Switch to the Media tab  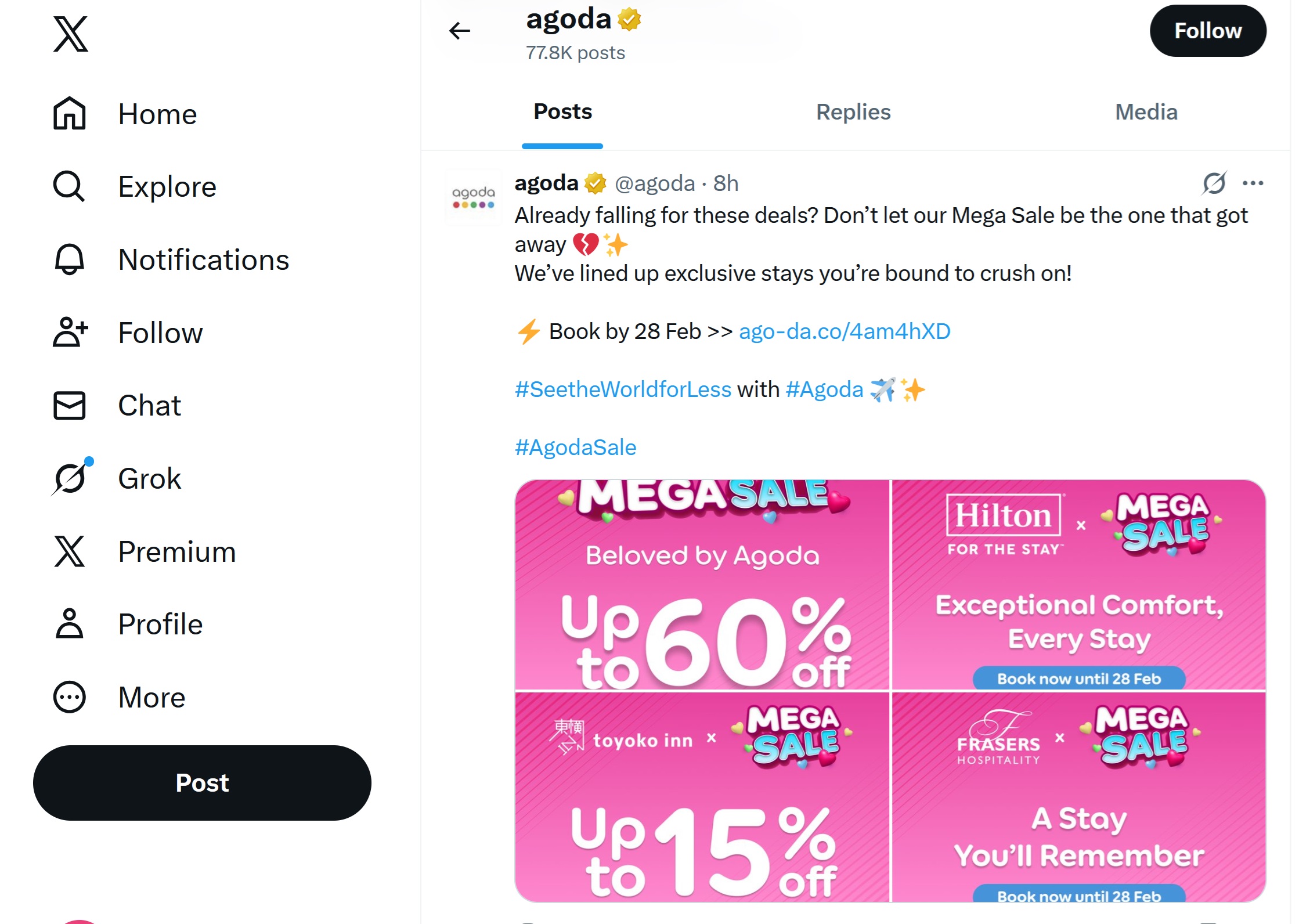pos(1145,112)
